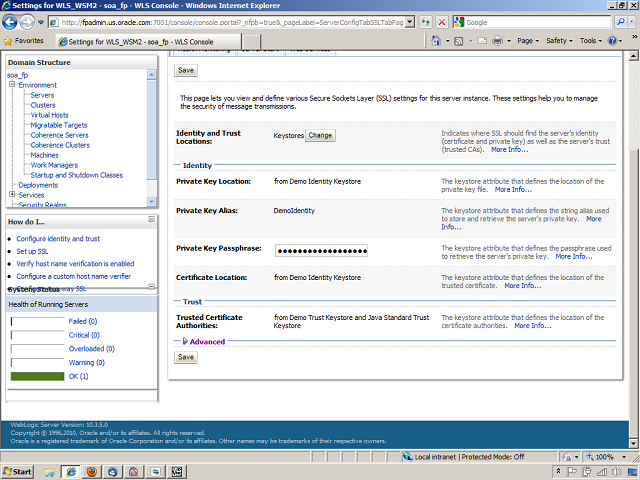Click the Print icon in the command bar
This screenshot has width=640, height=480.
[497, 41]
